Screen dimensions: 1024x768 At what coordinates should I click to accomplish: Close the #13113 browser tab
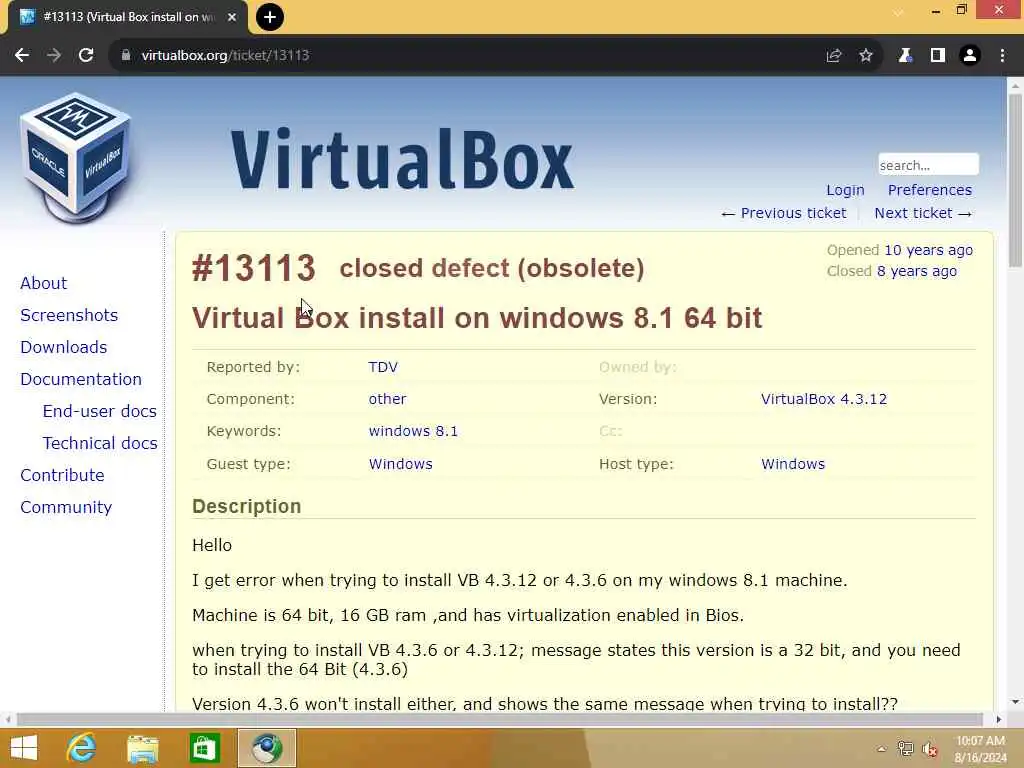232,17
